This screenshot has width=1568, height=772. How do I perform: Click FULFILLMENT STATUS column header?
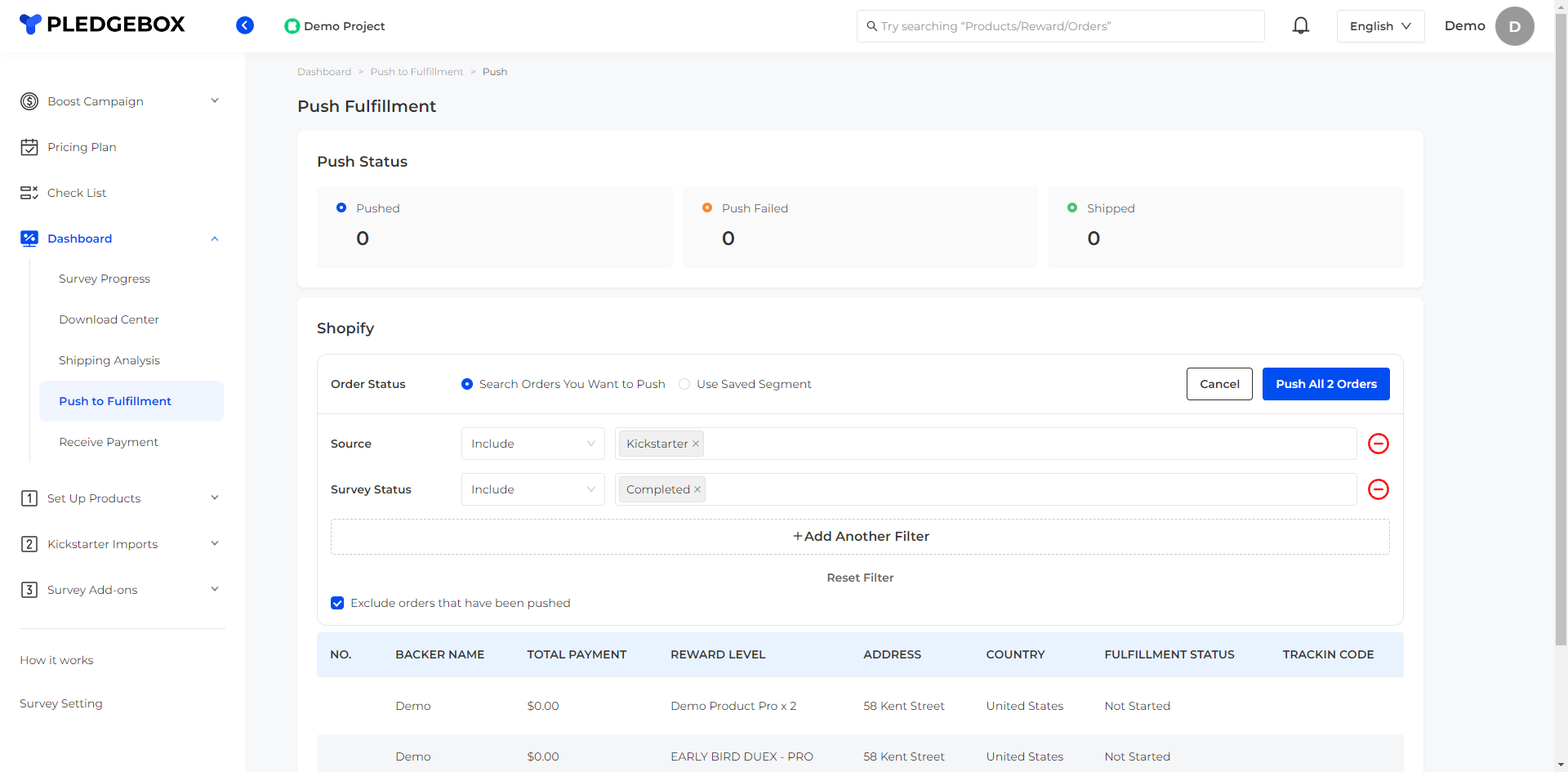tap(1169, 654)
